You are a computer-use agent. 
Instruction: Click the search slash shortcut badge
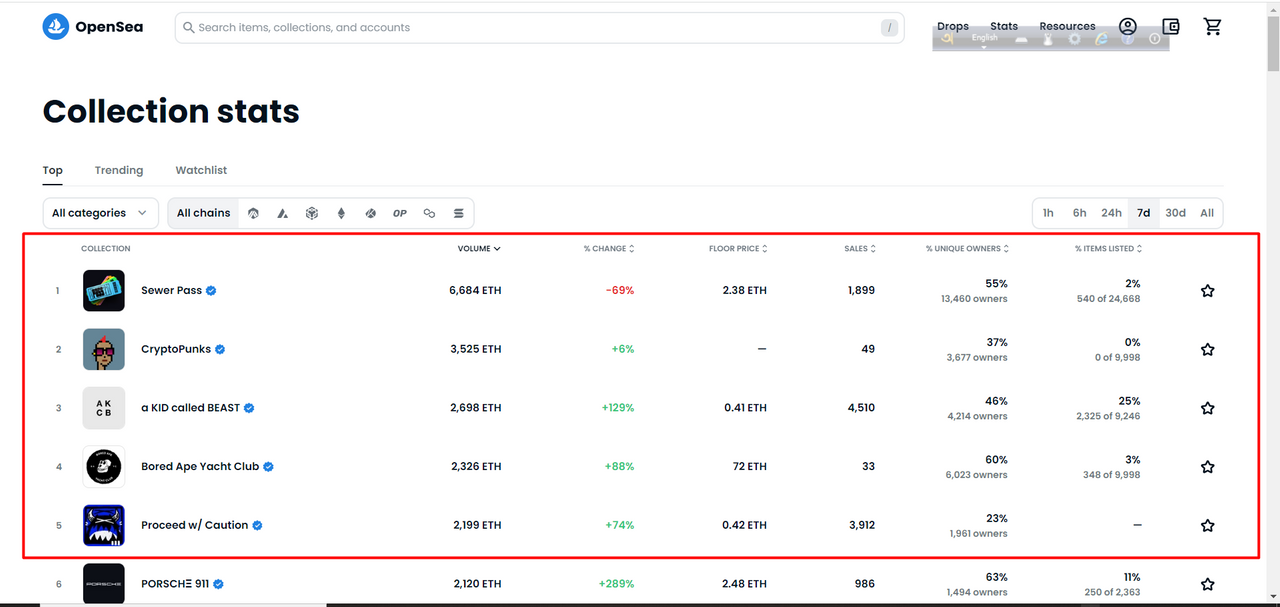coord(889,28)
